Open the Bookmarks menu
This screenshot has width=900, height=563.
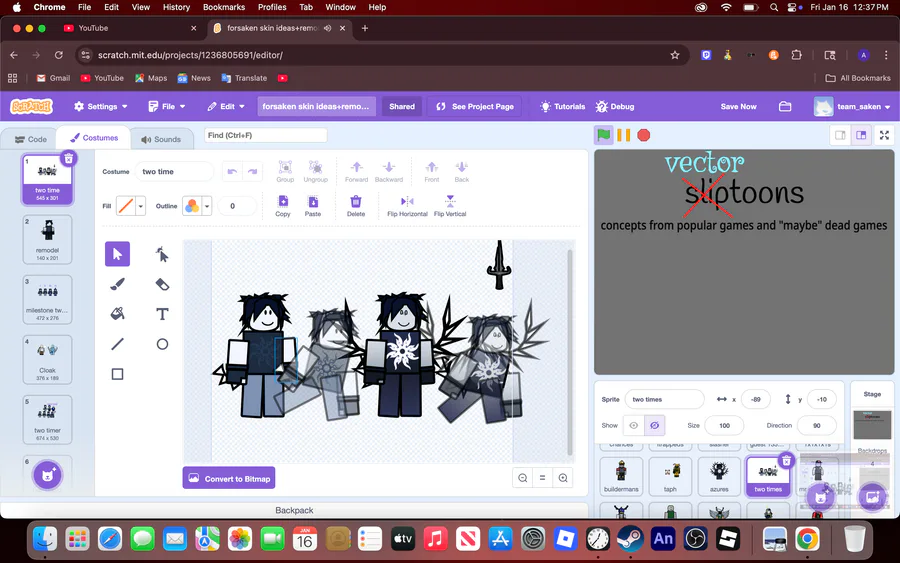224,7
